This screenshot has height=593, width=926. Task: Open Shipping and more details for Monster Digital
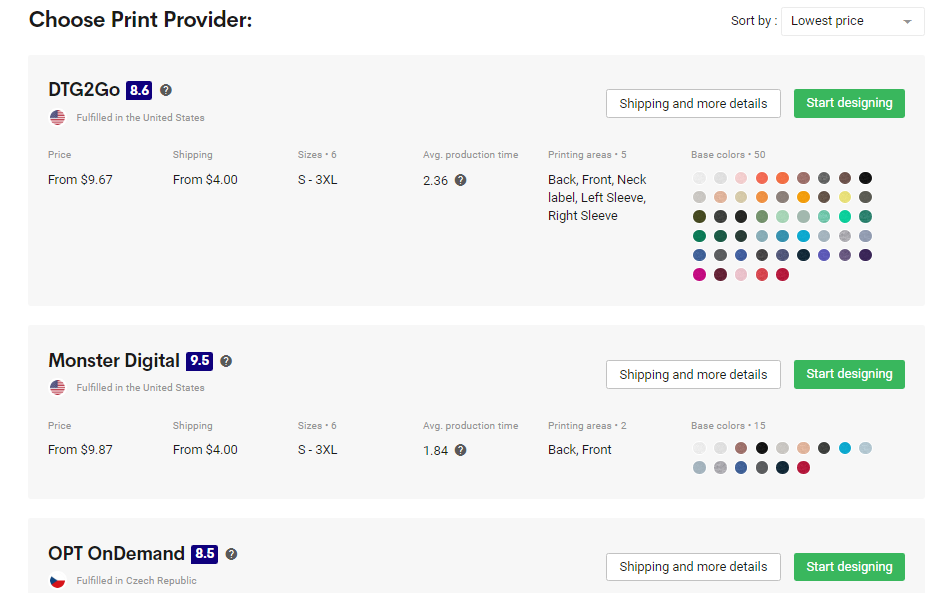tap(693, 374)
